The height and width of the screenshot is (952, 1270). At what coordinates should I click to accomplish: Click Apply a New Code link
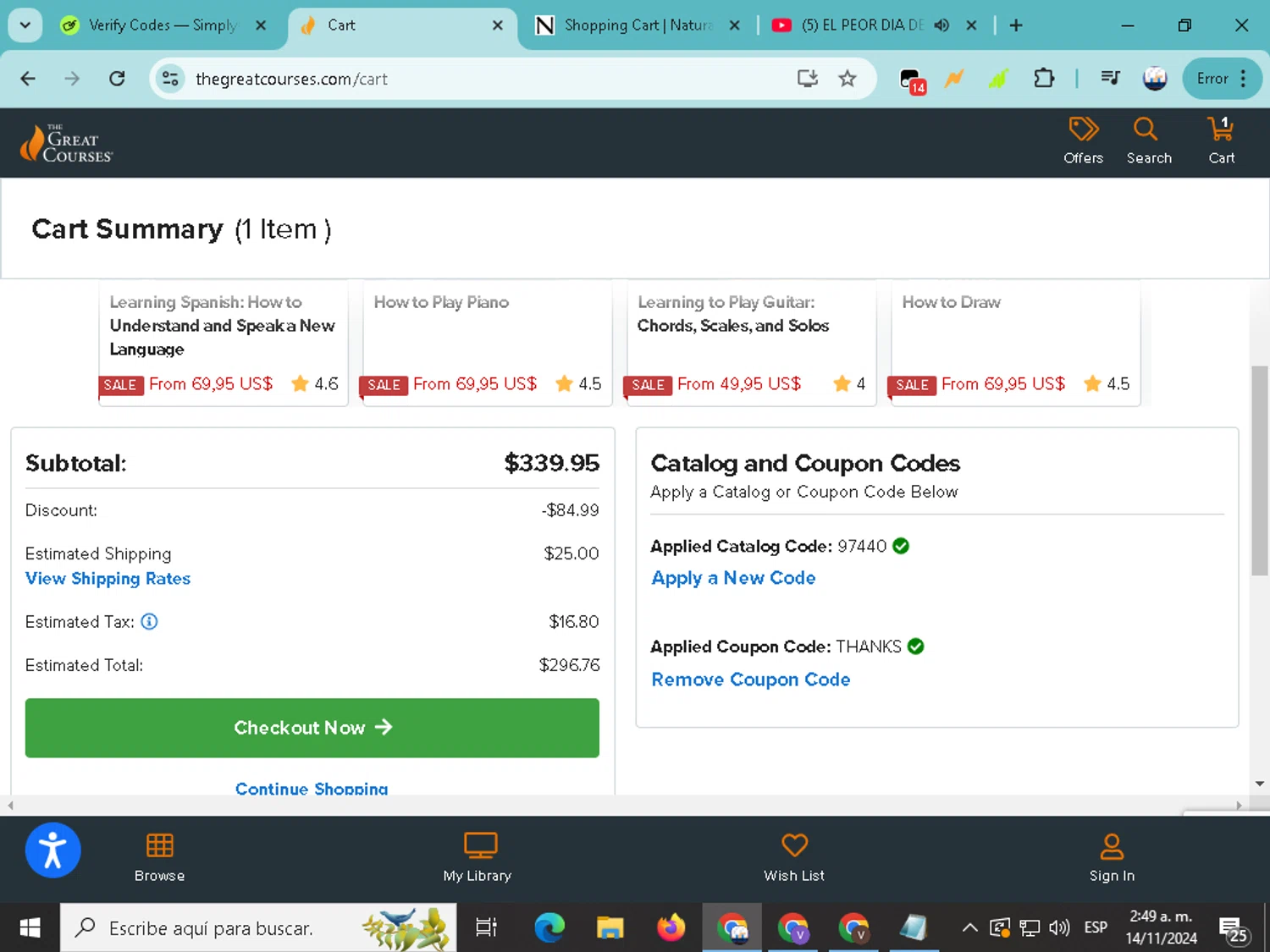click(x=733, y=578)
